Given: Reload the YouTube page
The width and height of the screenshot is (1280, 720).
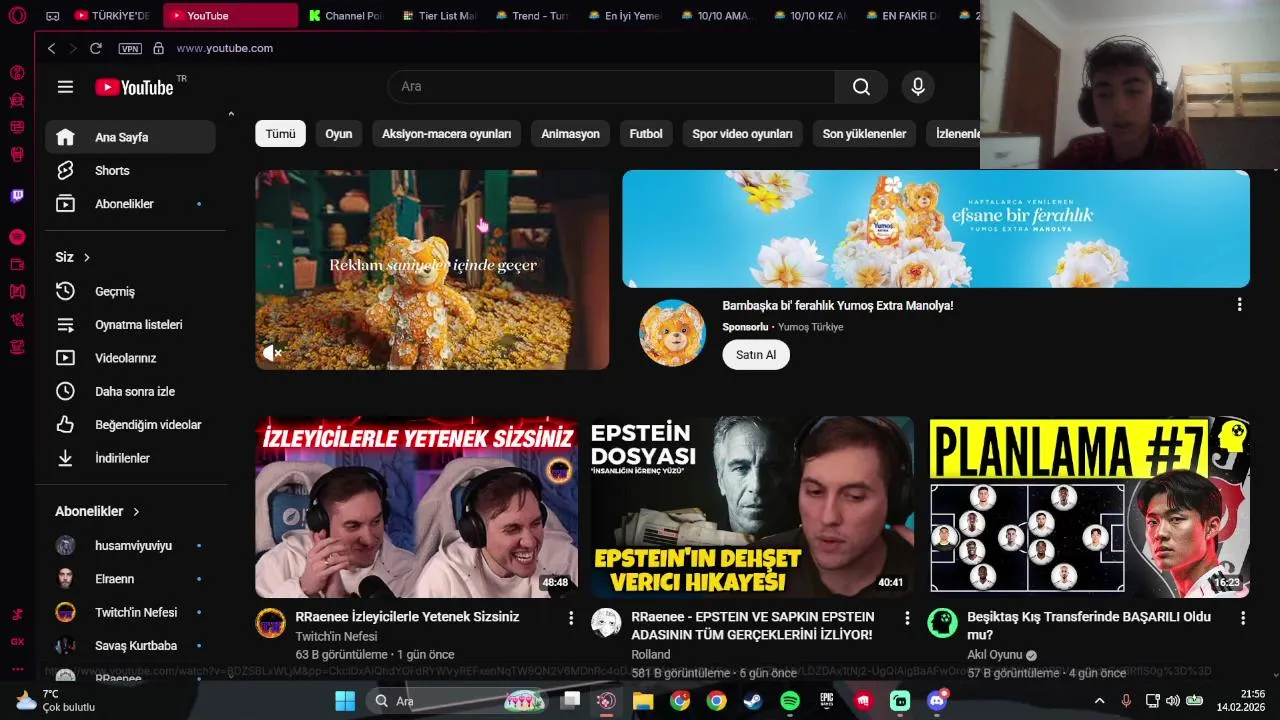Looking at the screenshot, I should pos(96,48).
